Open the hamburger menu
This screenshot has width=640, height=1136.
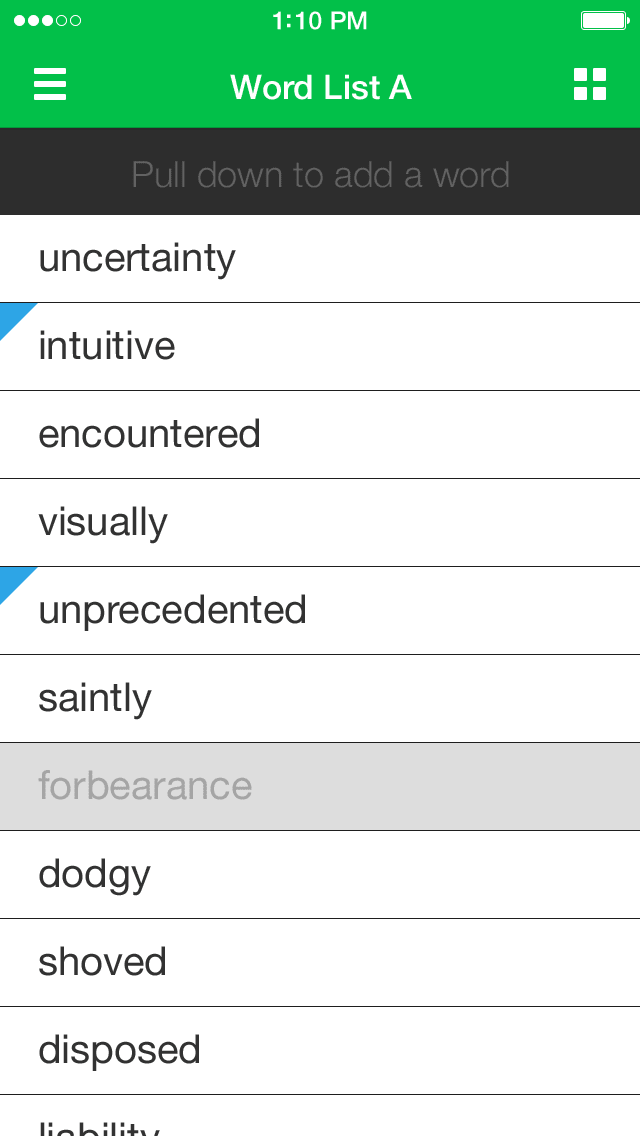[50, 85]
